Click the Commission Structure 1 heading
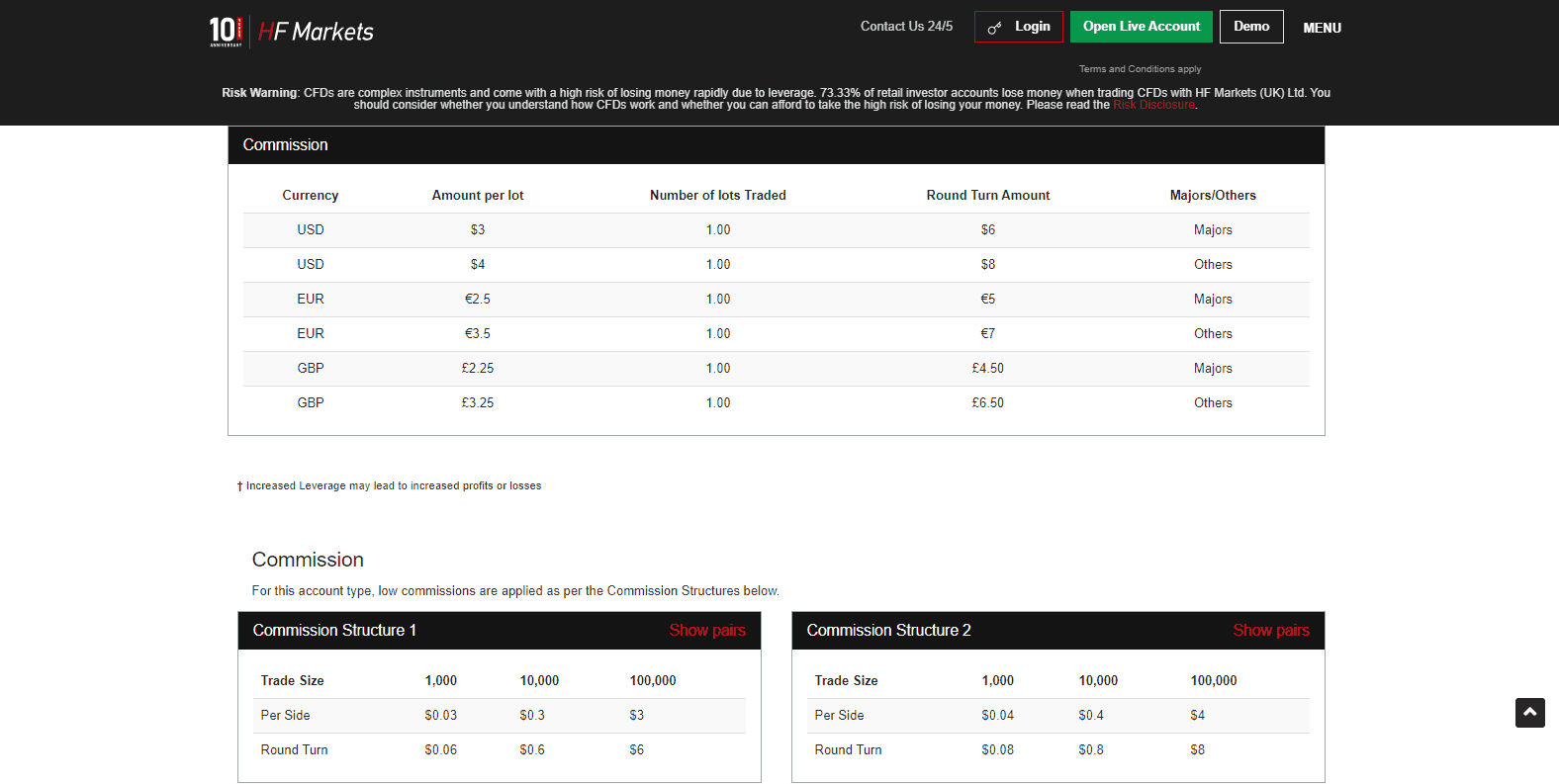Image resolution: width=1559 pixels, height=784 pixels. pyautogui.click(x=334, y=631)
